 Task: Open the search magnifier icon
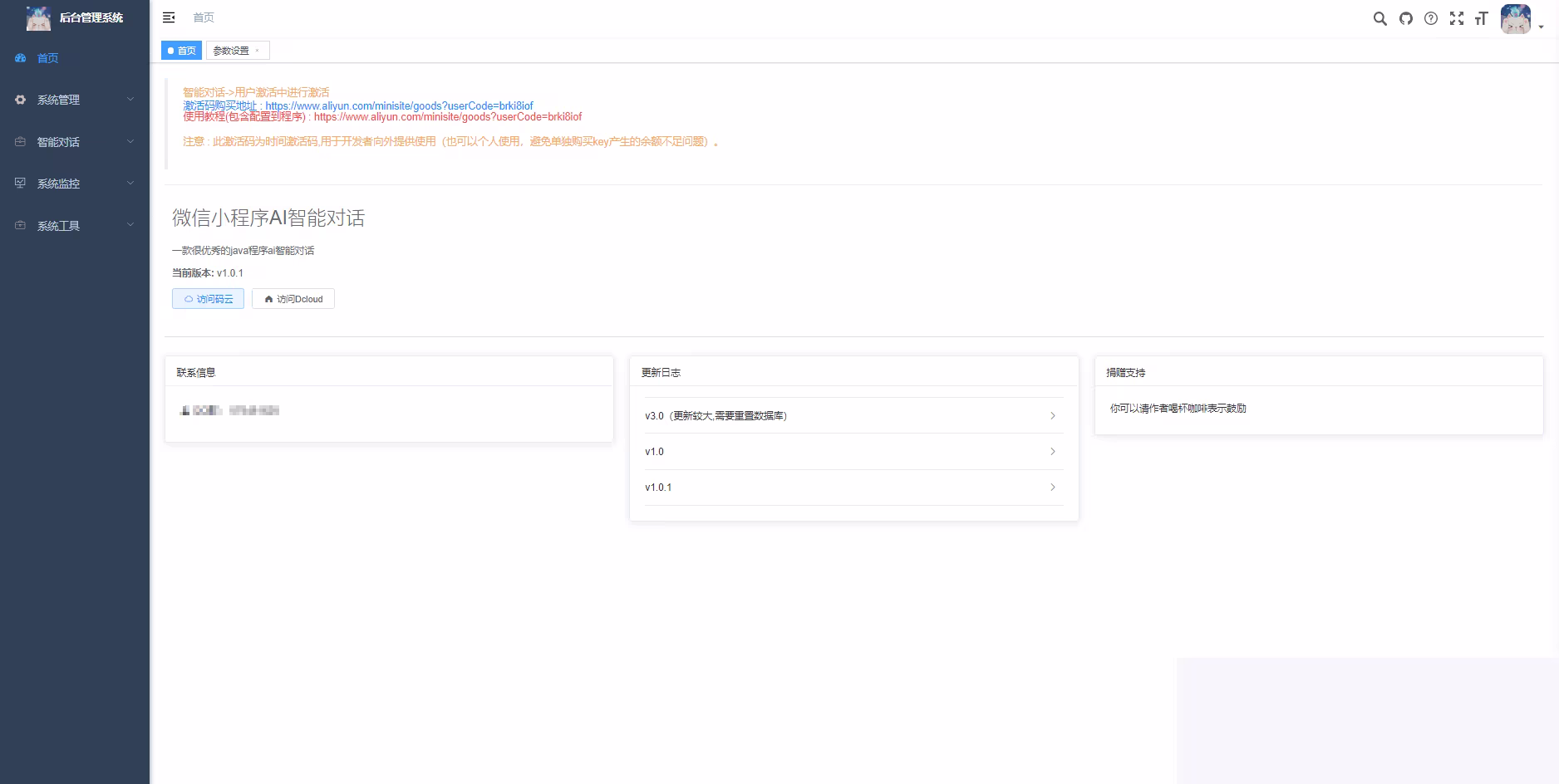(x=1379, y=18)
